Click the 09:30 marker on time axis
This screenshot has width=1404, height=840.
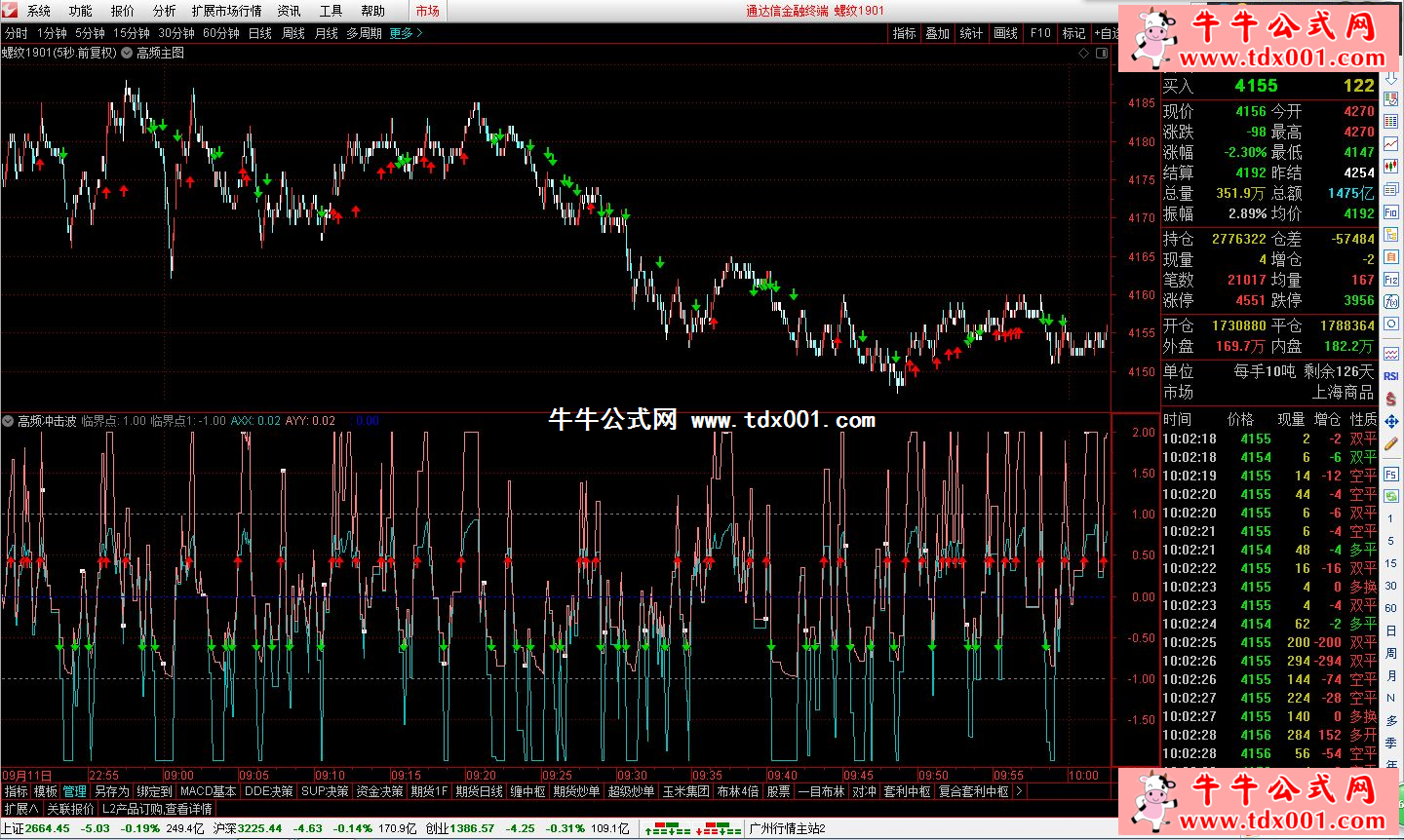click(x=632, y=776)
